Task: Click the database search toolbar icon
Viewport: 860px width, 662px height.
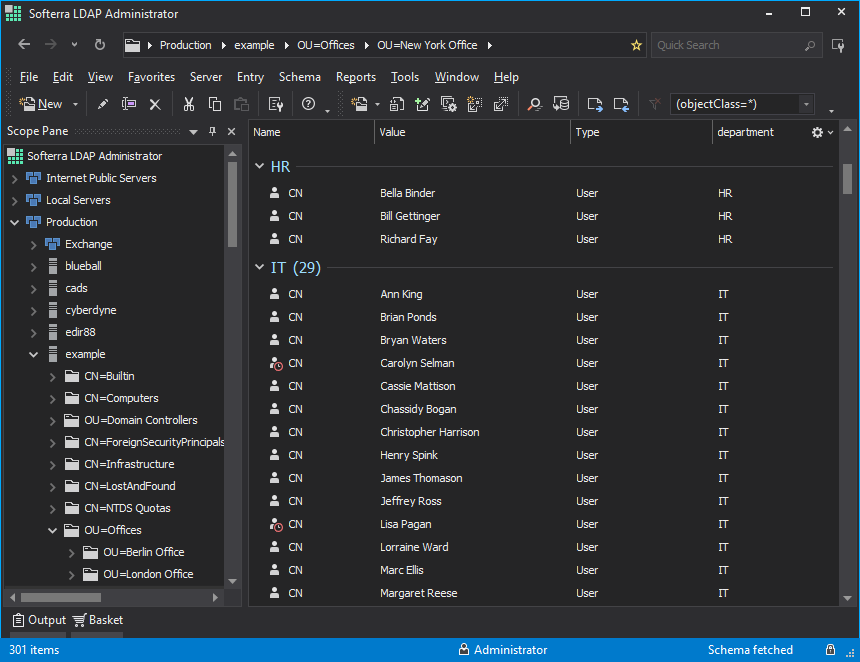Action: click(561, 104)
